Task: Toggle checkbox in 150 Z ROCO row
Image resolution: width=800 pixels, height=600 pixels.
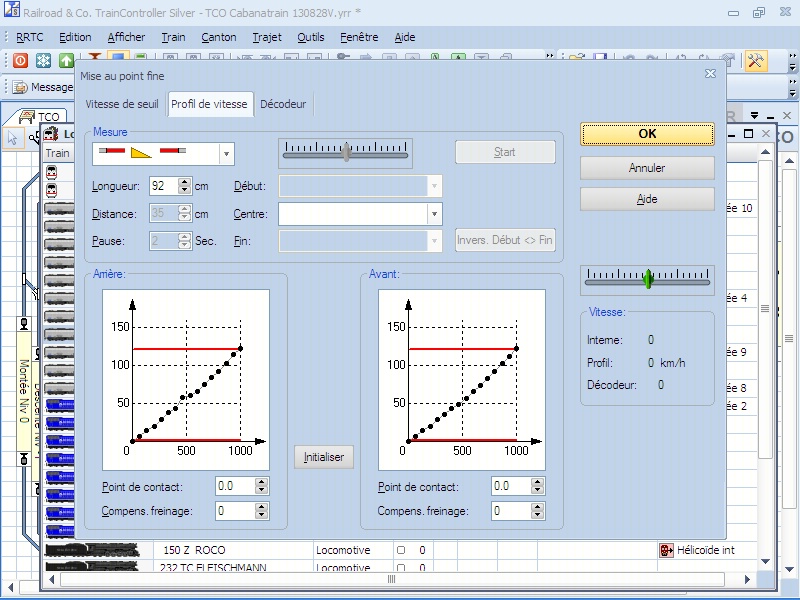Action: tap(401, 550)
